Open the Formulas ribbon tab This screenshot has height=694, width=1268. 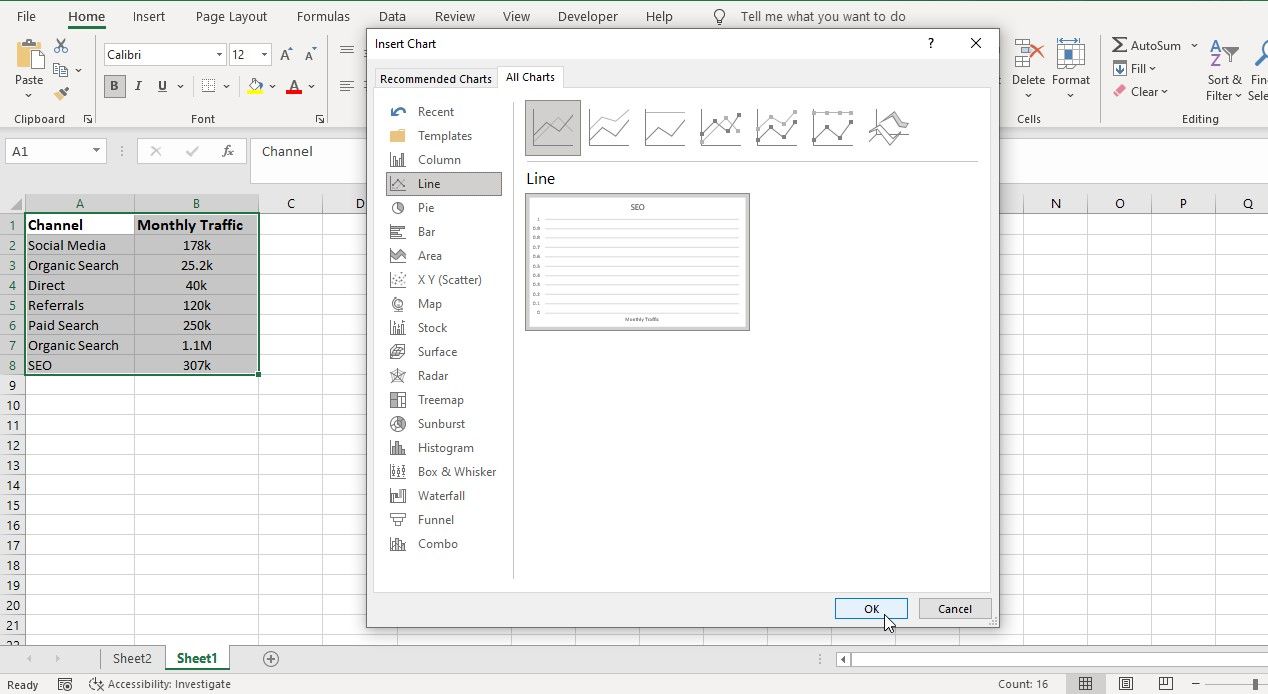pos(322,16)
